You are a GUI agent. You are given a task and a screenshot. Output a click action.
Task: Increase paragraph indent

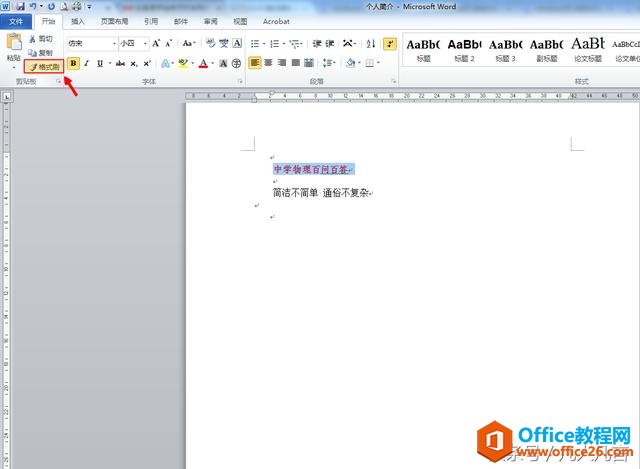click(330, 43)
